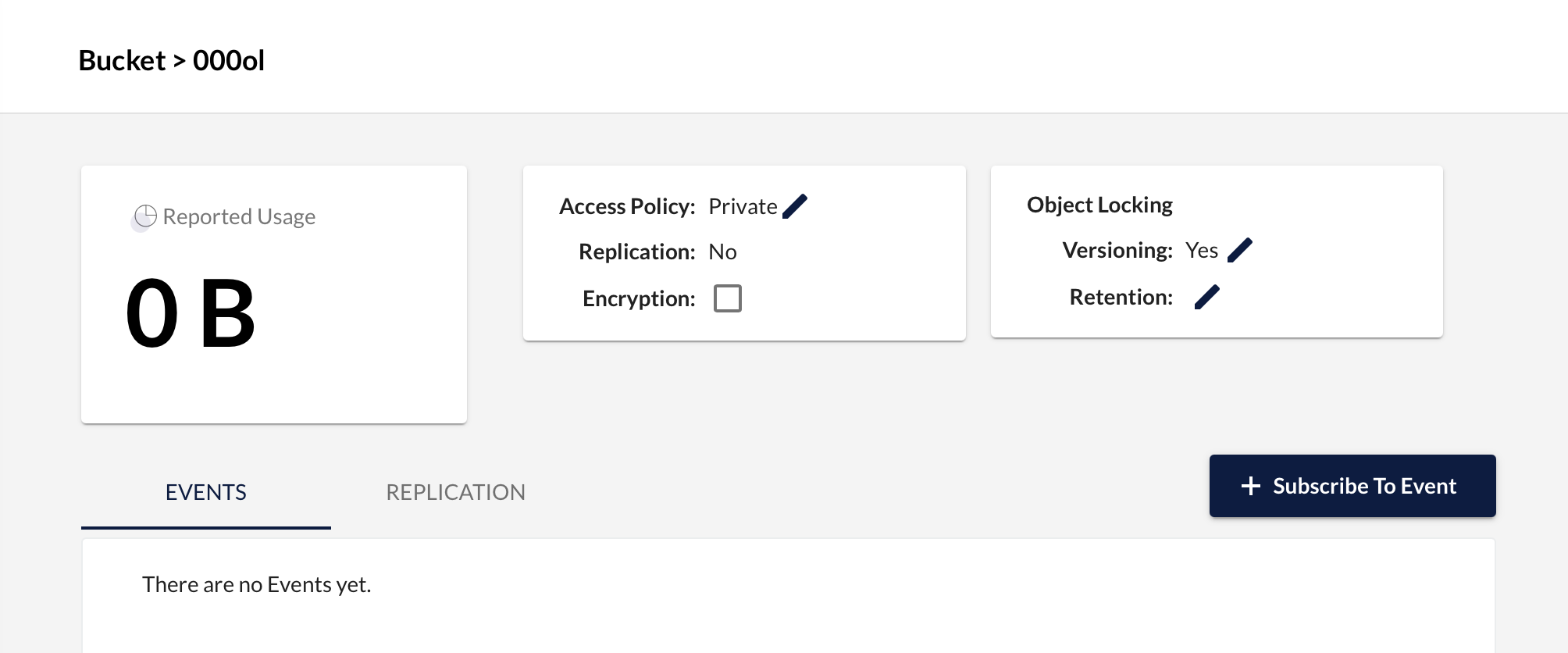This screenshot has width=1568, height=653.
Task: Click the Subscribe To Event button text
Action: tap(1364, 486)
